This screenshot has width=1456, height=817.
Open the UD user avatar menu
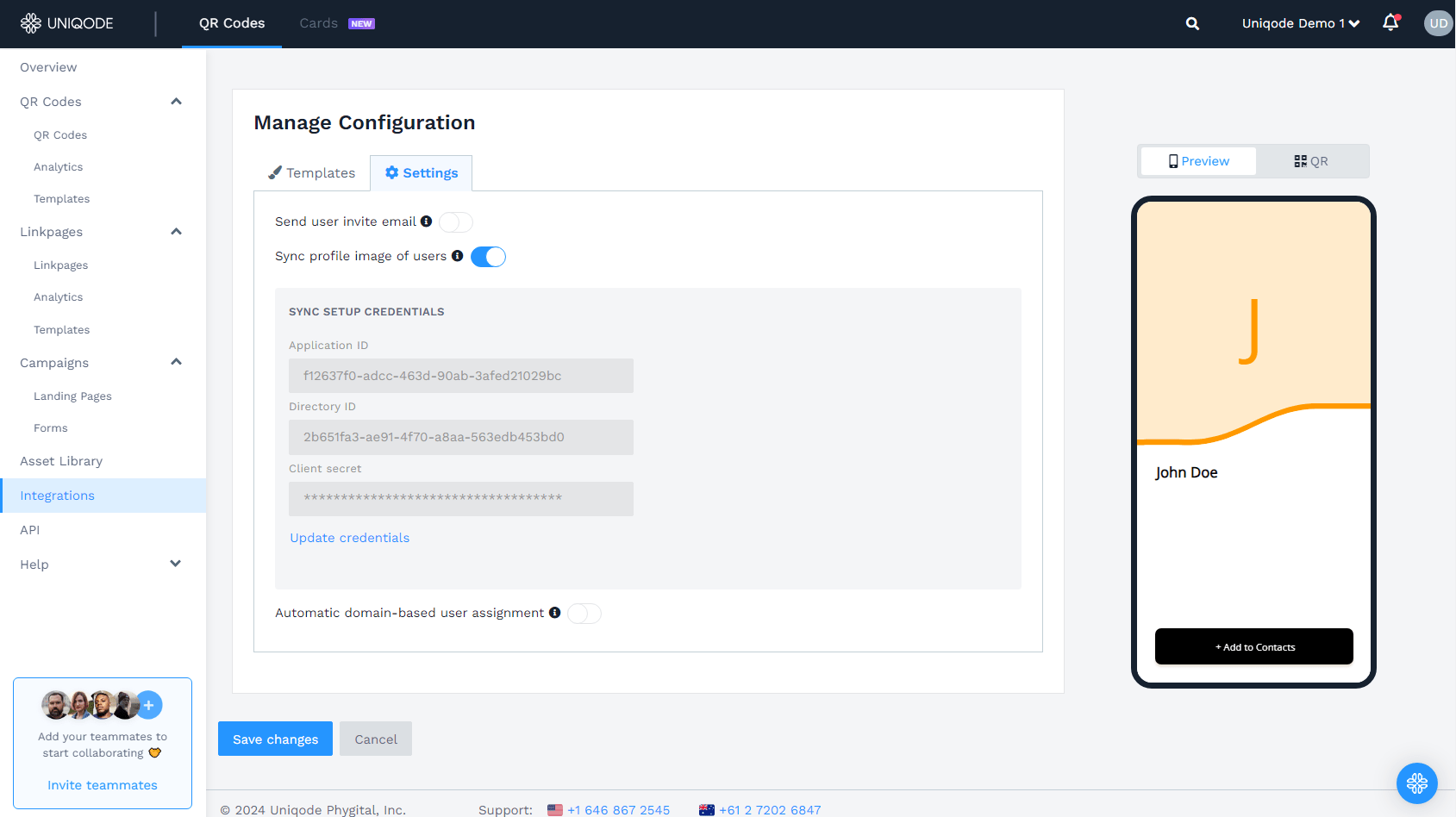1438,23
